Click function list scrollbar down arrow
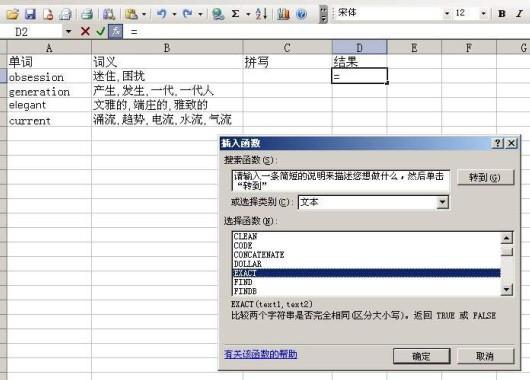This screenshot has height=380, width=530. tap(506, 289)
